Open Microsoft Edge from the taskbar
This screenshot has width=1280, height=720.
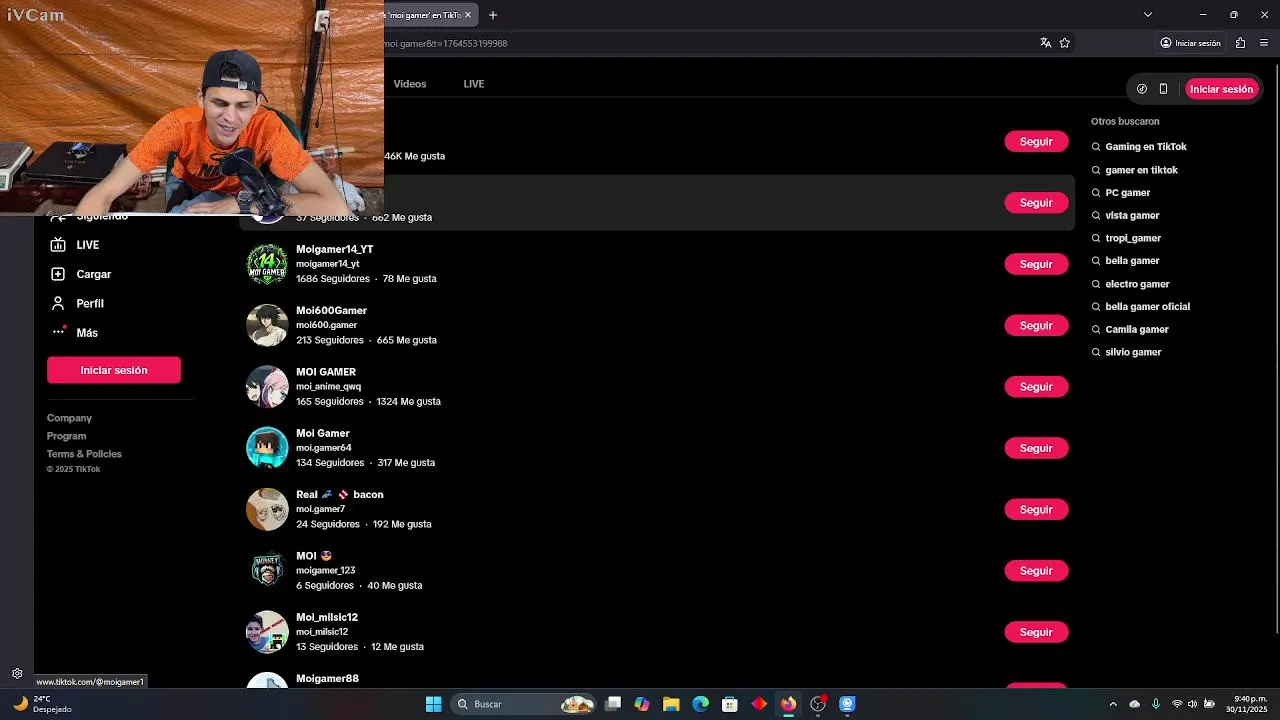click(700, 704)
